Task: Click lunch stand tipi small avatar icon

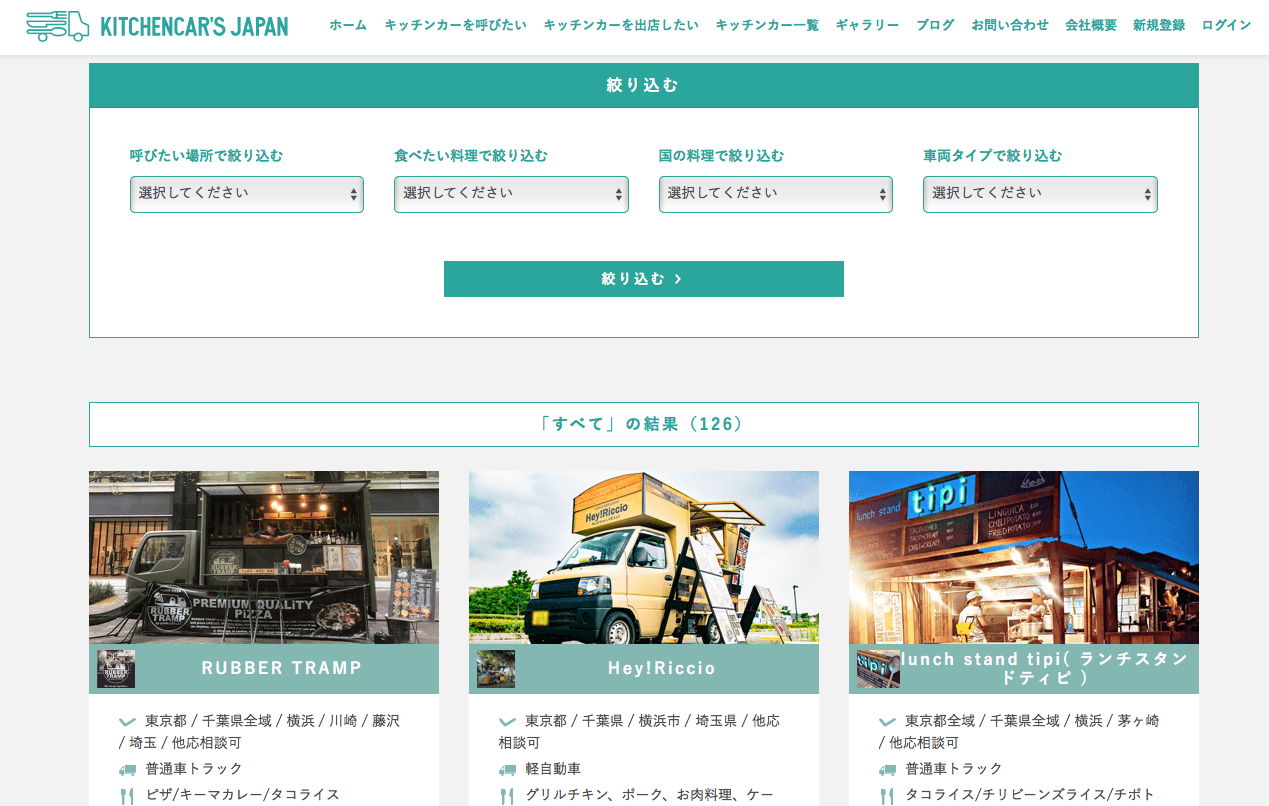Action: click(878, 668)
